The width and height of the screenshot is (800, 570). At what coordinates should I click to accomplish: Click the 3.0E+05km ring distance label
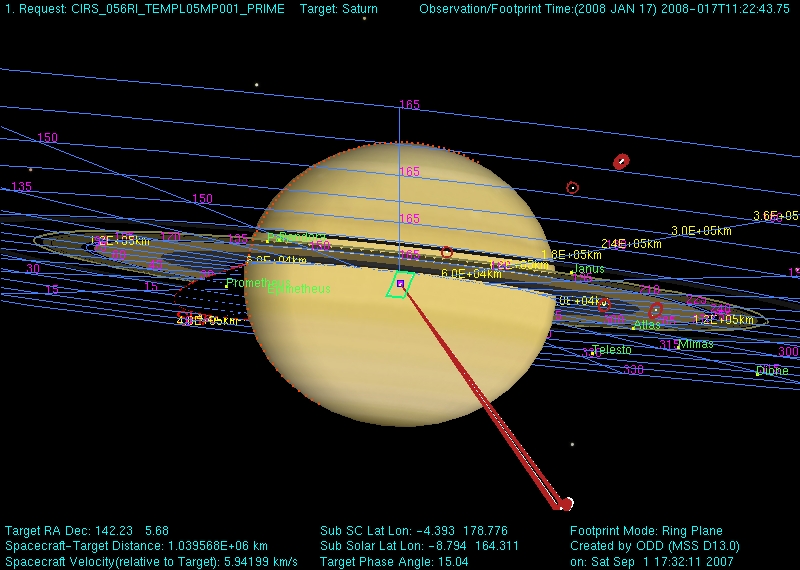[701, 231]
